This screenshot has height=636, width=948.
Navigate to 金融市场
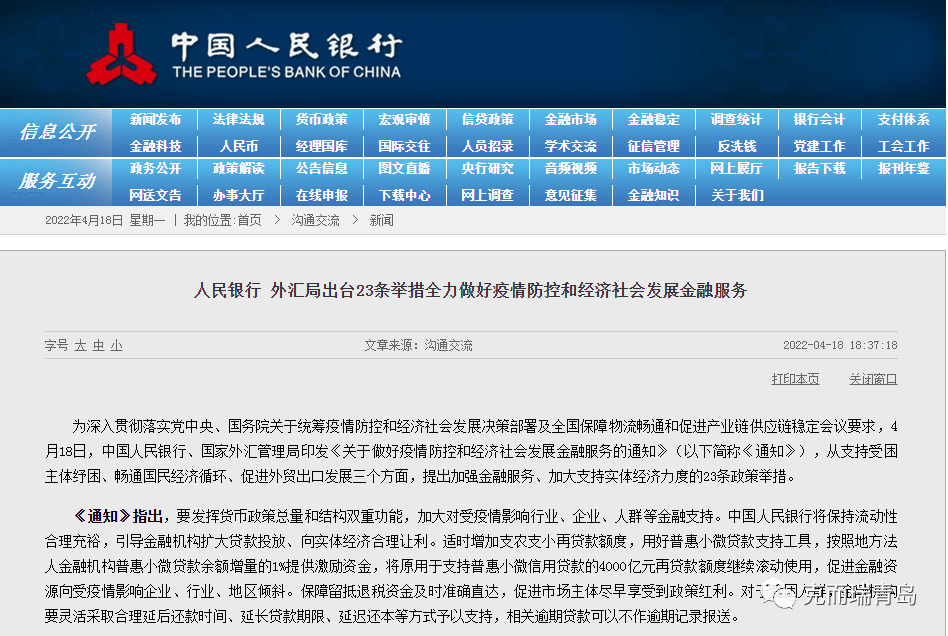570,120
